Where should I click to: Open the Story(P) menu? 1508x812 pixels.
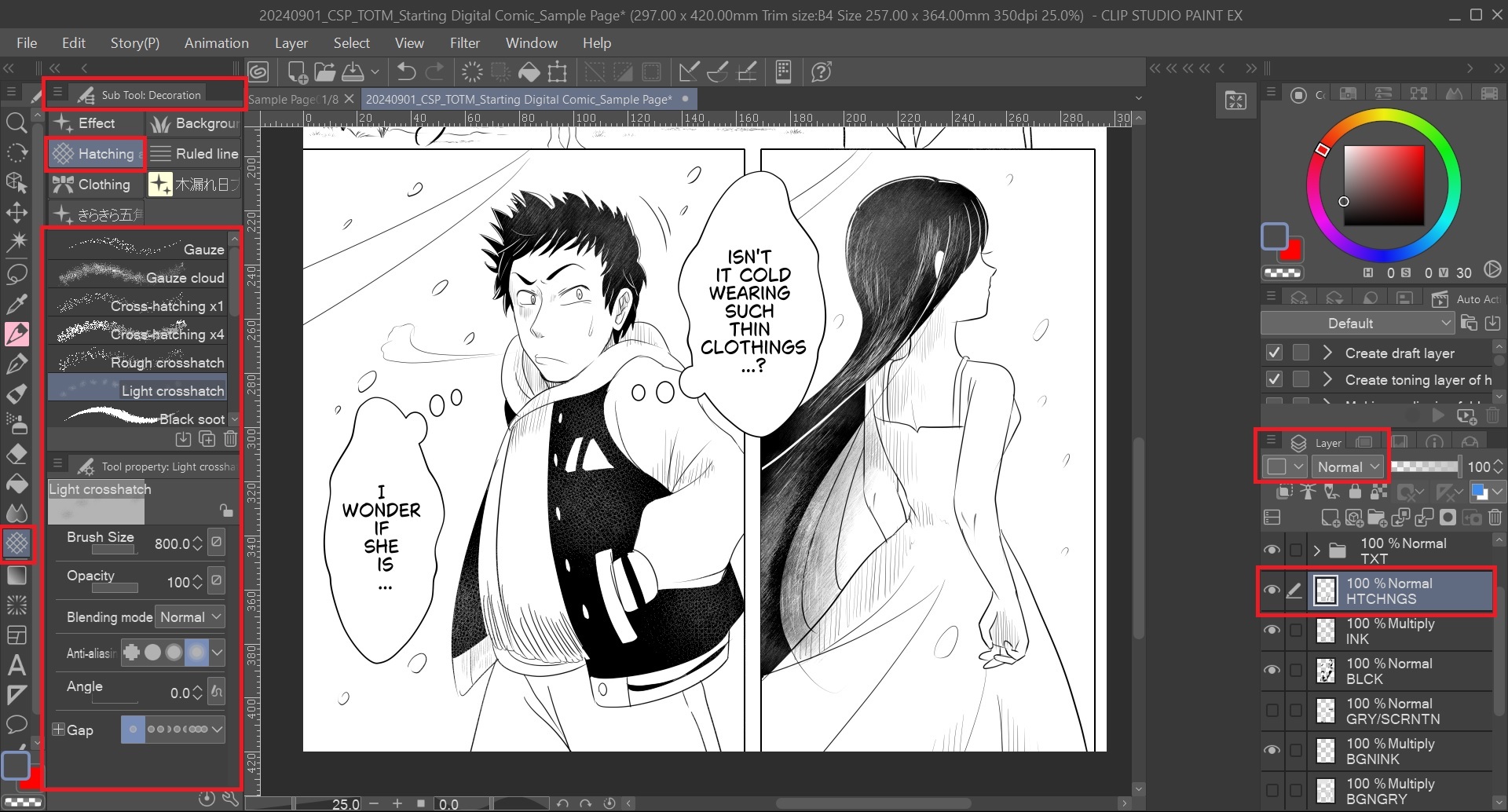point(134,43)
